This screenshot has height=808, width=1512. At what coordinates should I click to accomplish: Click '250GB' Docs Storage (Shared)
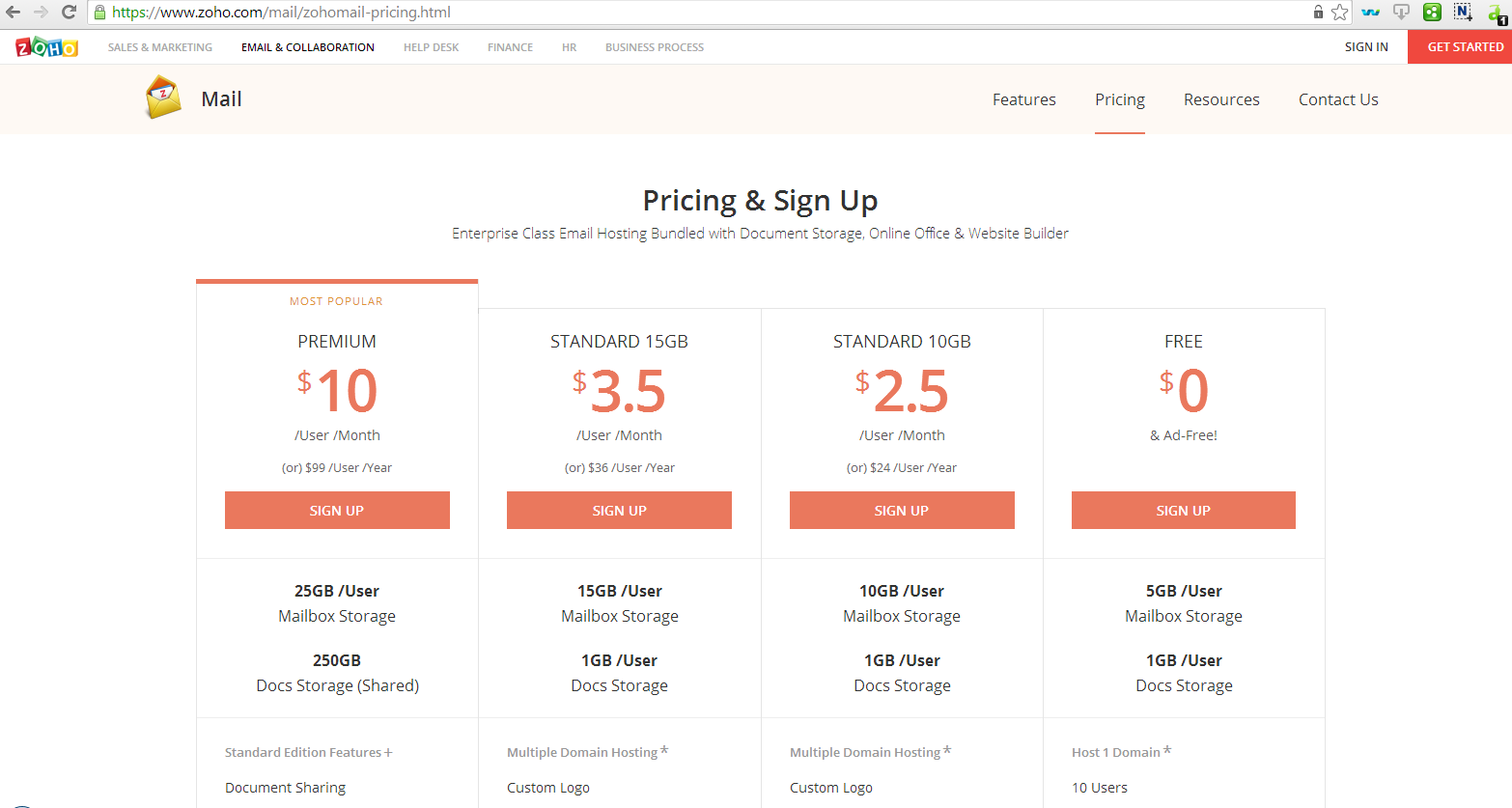(337, 660)
